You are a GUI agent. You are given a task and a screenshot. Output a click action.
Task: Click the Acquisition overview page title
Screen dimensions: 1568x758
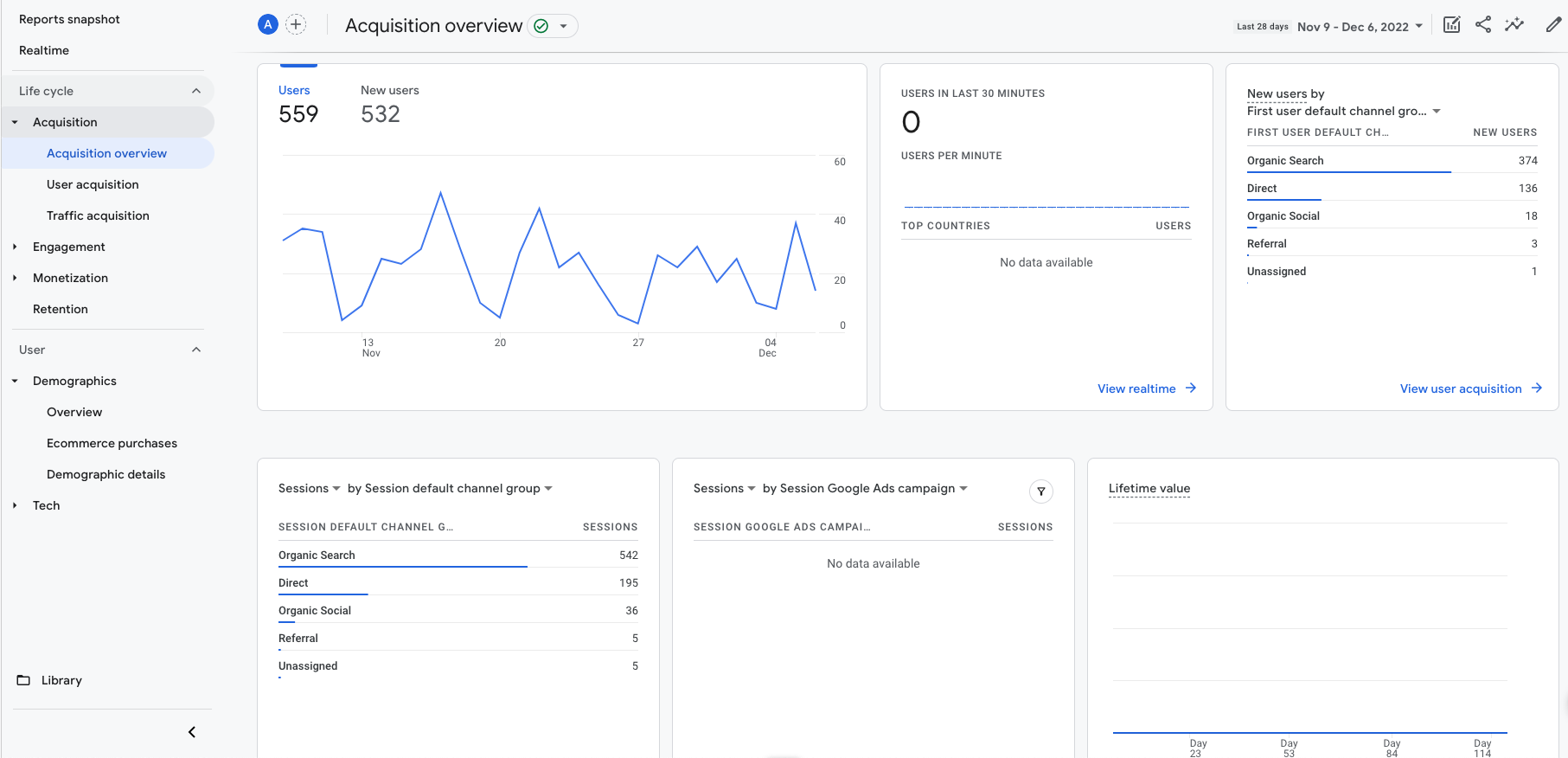point(433,26)
